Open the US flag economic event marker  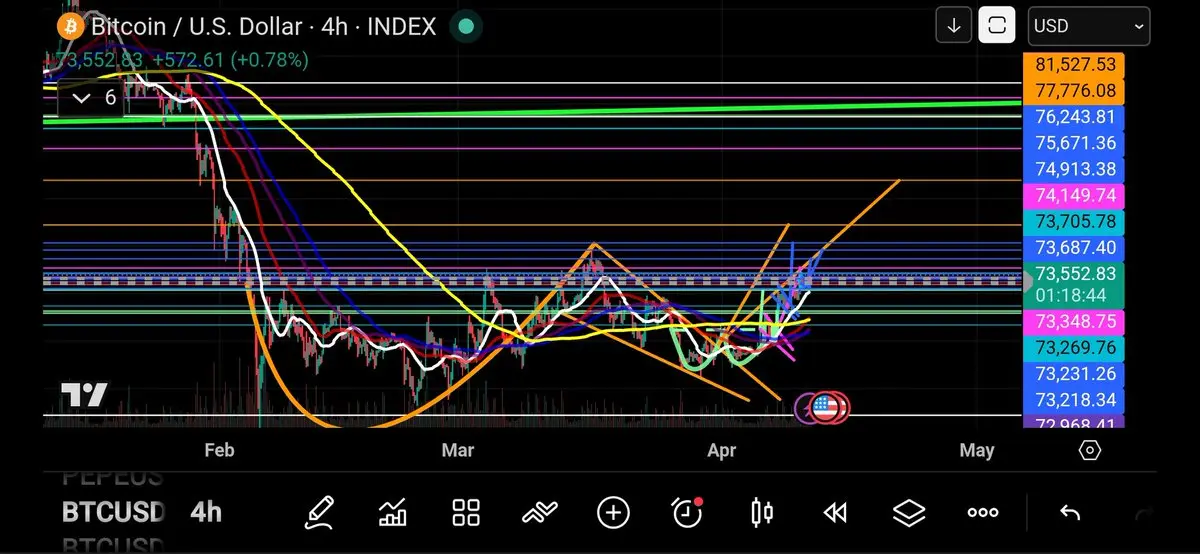pyautogui.click(x=824, y=407)
